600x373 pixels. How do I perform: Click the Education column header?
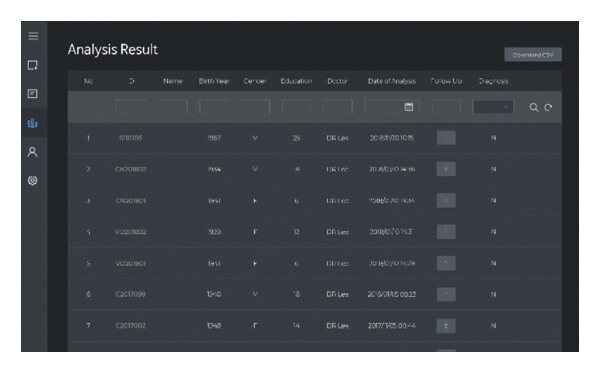[296, 81]
